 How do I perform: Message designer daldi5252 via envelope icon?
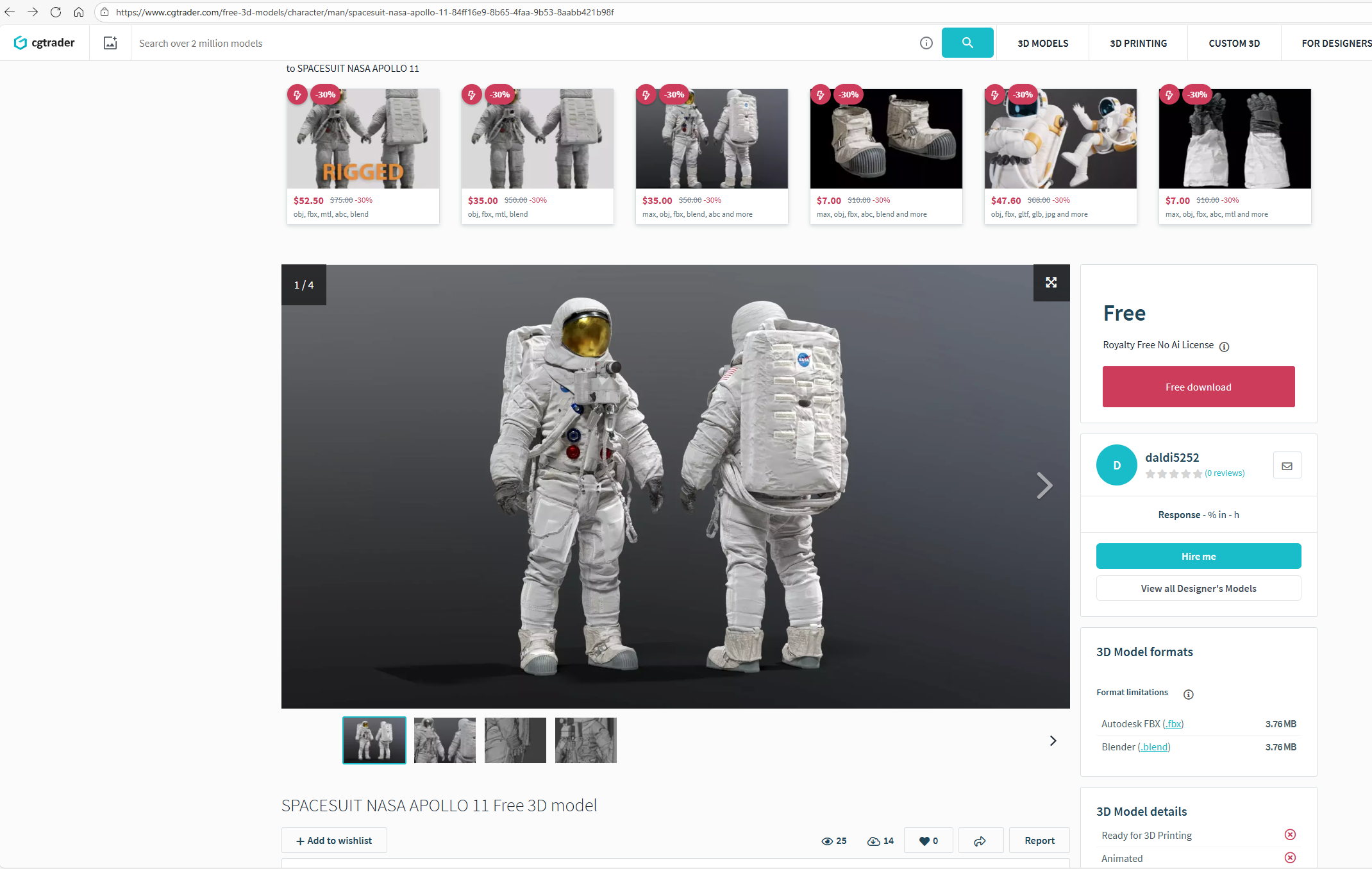[x=1287, y=466]
